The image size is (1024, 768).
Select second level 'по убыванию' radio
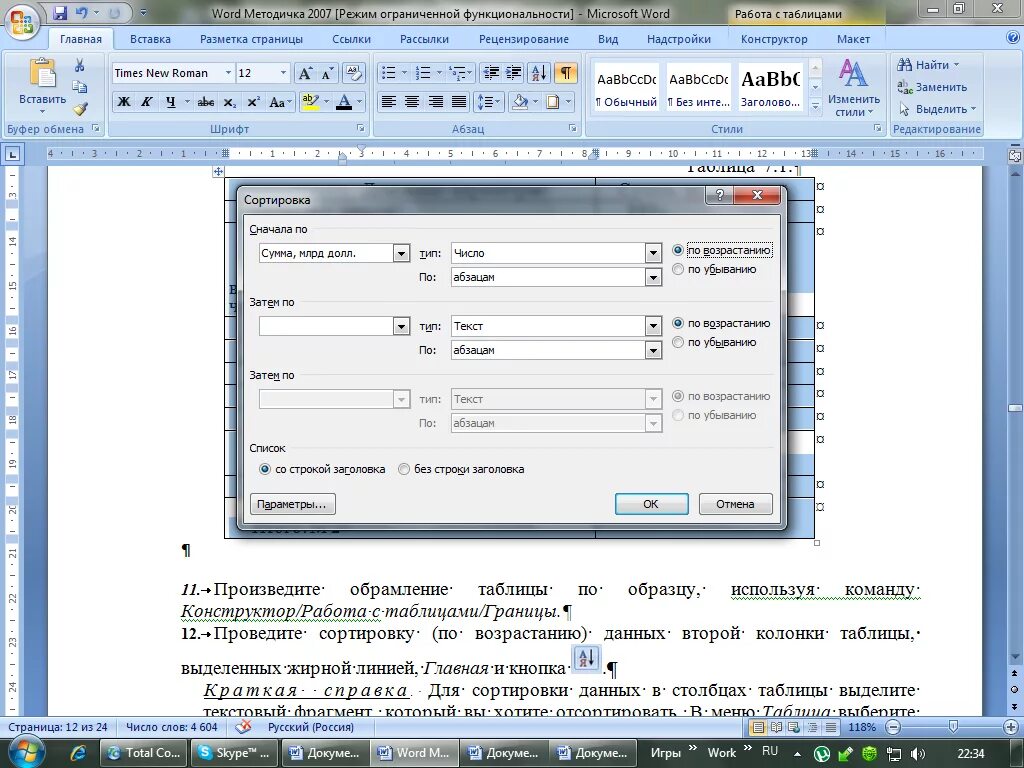click(x=678, y=342)
